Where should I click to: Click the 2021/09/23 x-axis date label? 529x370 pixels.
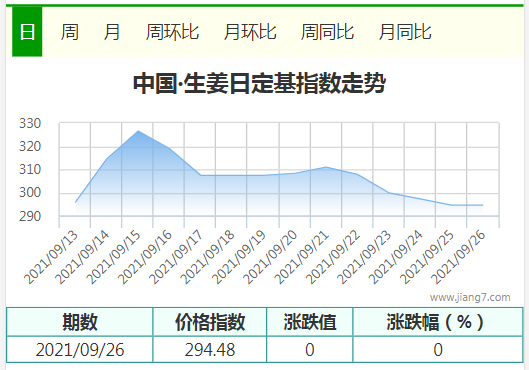[364, 257]
